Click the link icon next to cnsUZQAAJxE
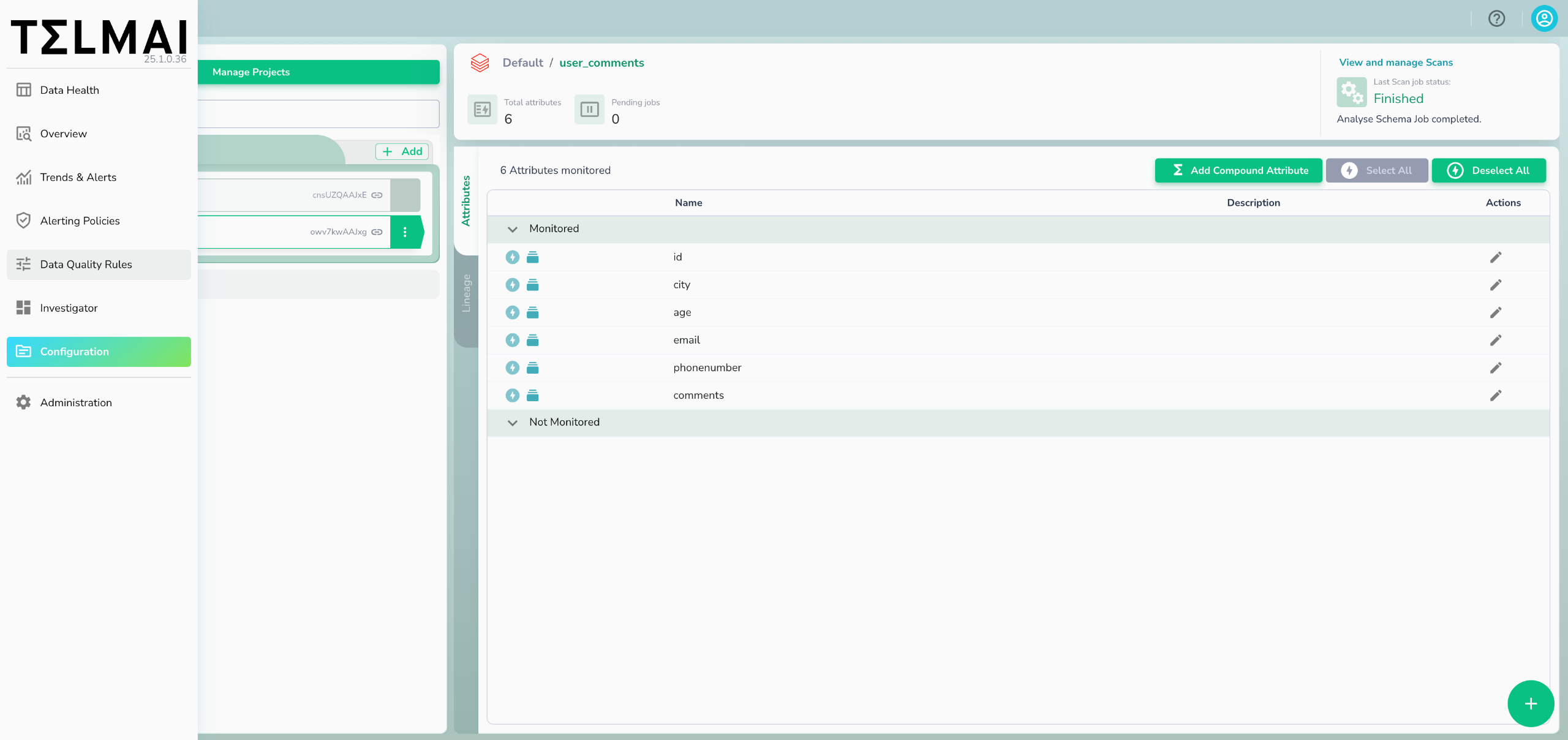The width and height of the screenshot is (1568, 740). (377, 195)
